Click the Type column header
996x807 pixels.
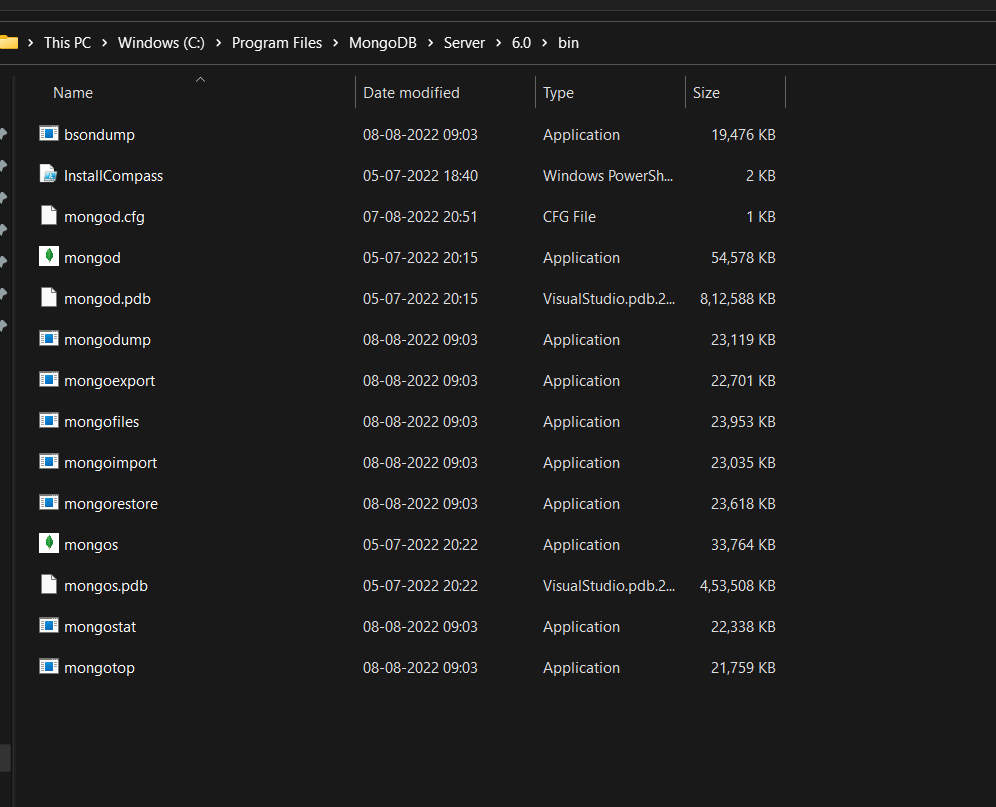click(558, 93)
